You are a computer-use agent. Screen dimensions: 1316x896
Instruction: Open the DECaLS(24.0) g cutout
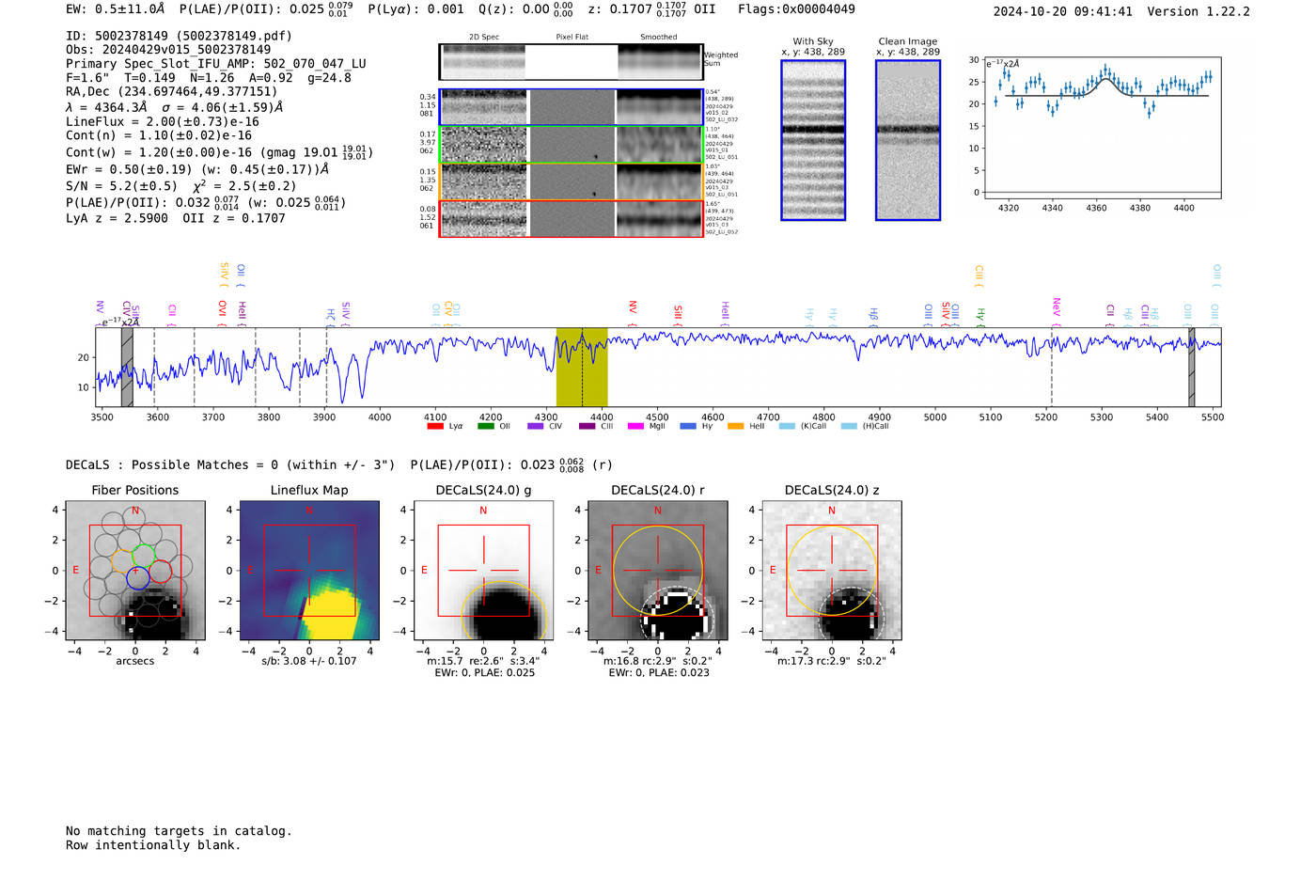coord(483,570)
